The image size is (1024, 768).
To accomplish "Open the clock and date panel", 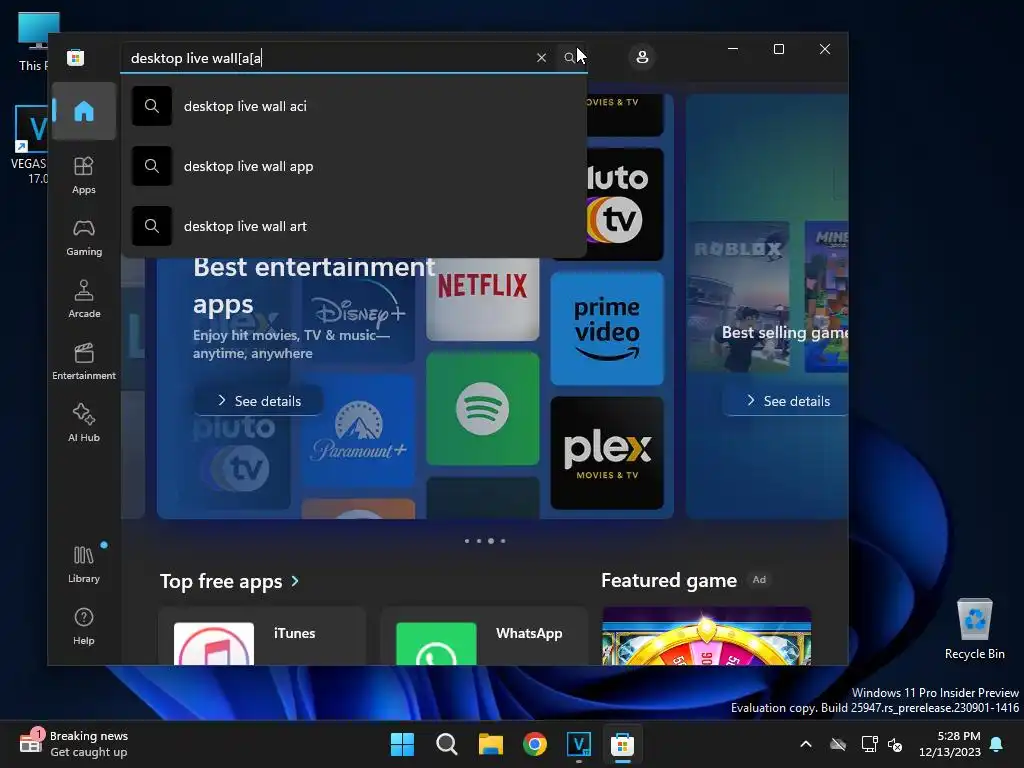I will 950,744.
